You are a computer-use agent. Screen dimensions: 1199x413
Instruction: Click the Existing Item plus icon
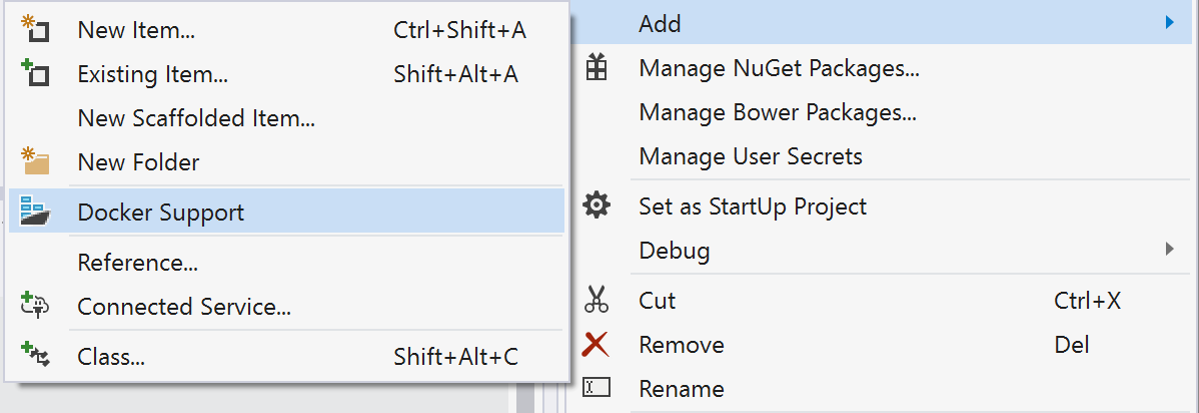(x=35, y=73)
